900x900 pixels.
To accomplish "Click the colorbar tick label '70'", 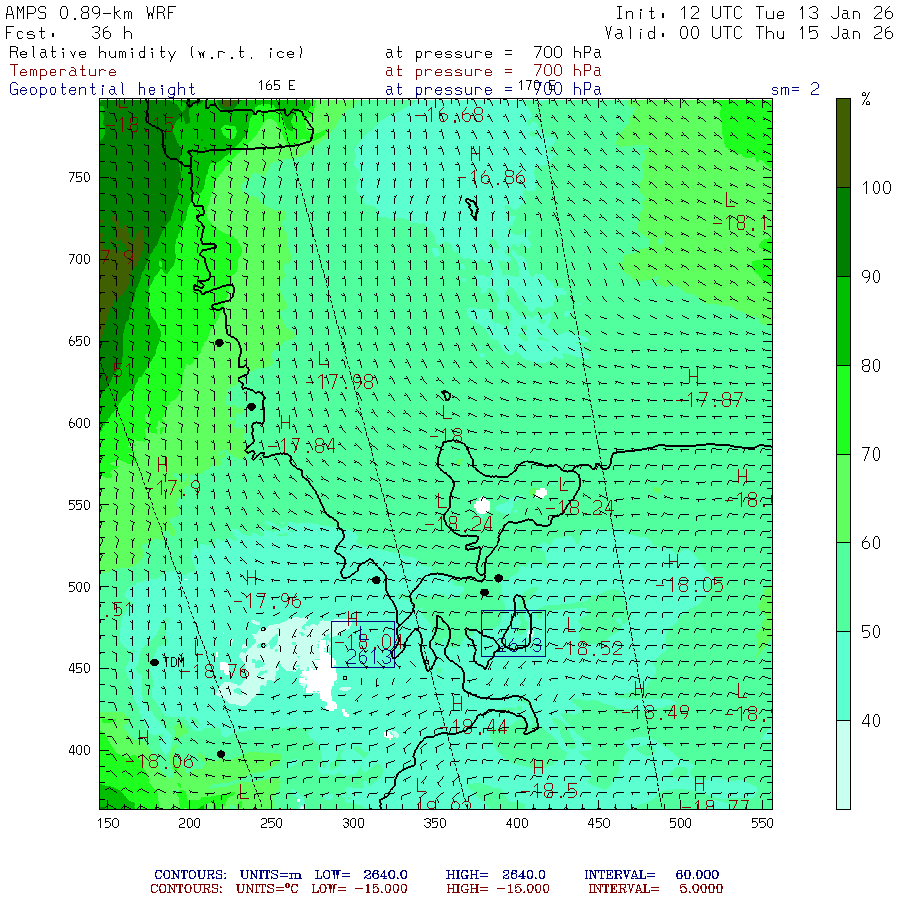I will (x=871, y=455).
